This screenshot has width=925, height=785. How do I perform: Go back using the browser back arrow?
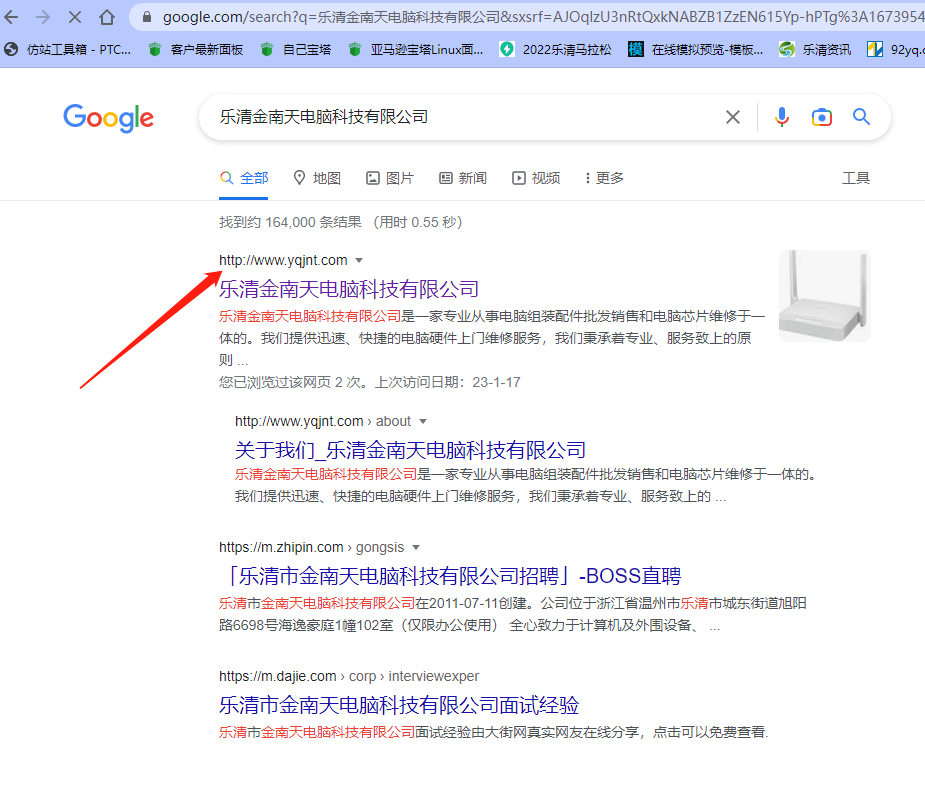click(11, 17)
